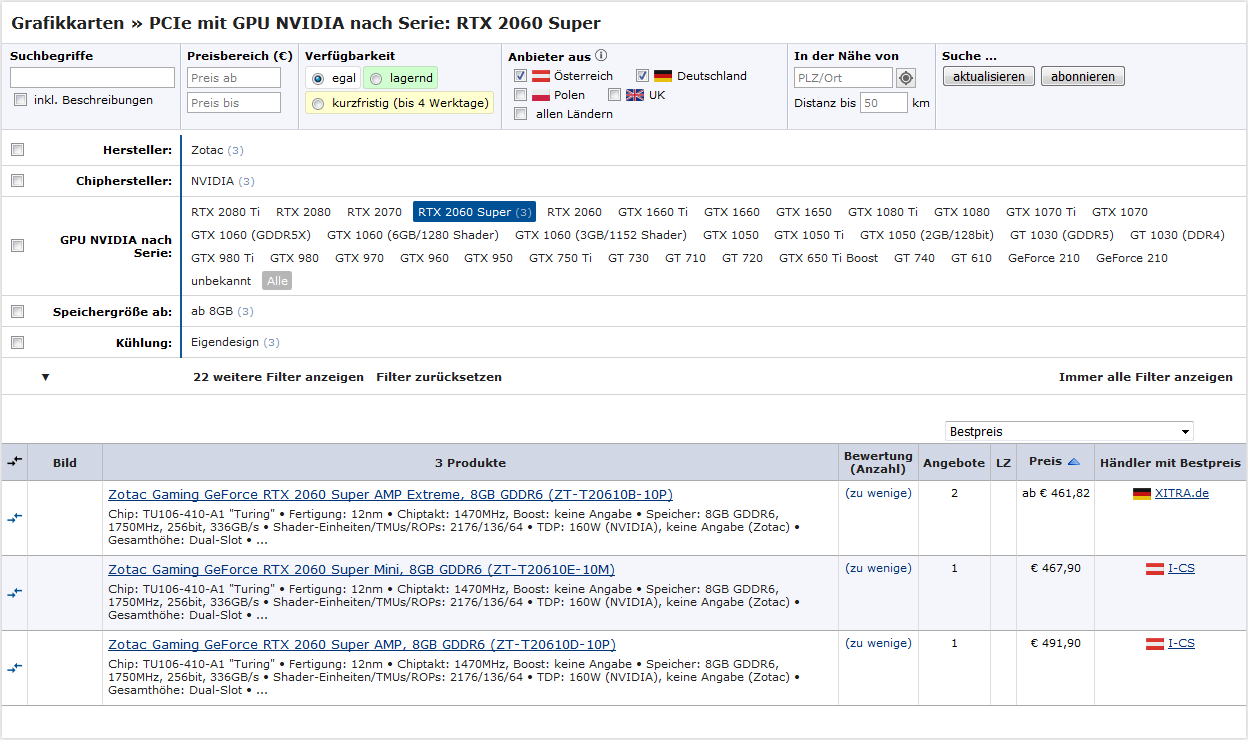
Task: Select the GTX 1660 Ti series filter
Action: [653, 212]
